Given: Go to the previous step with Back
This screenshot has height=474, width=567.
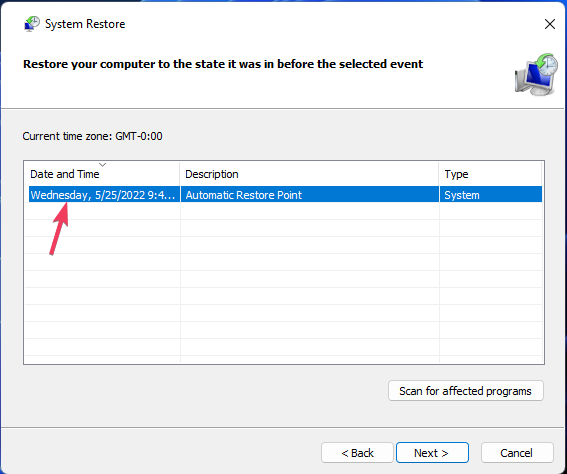Looking at the screenshot, I should click(x=357, y=453).
